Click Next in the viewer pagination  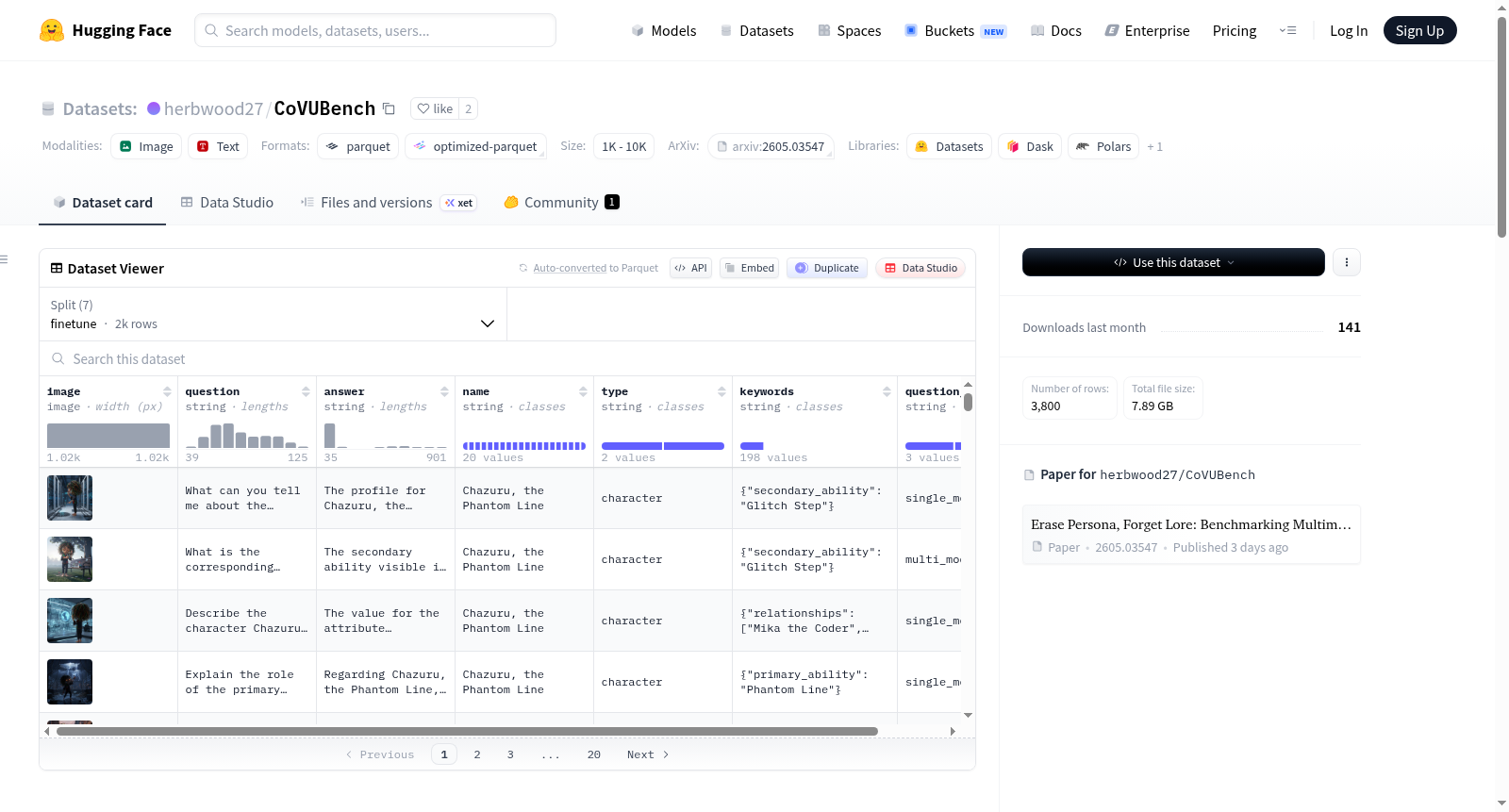click(x=648, y=754)
